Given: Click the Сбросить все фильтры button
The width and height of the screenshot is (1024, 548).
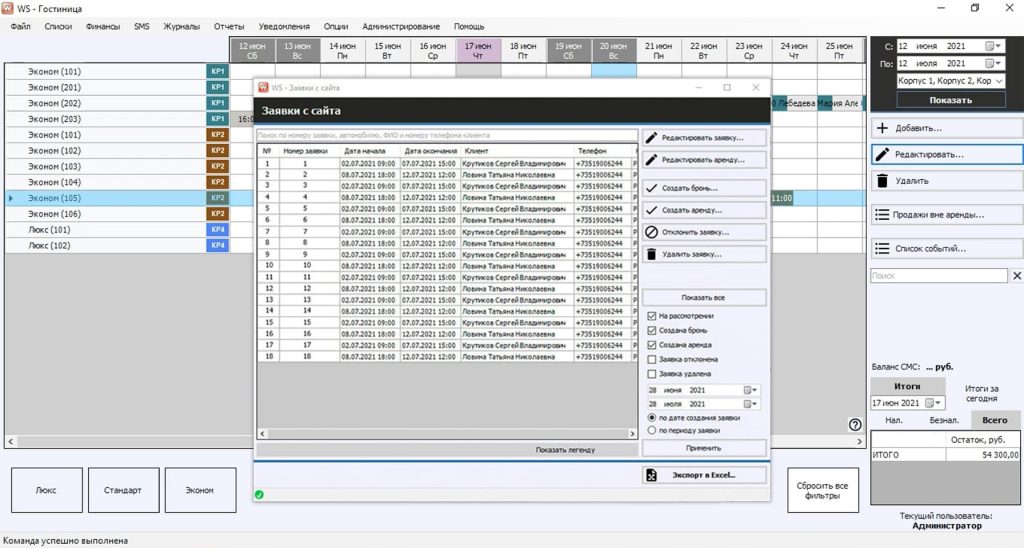Looking at the screenshot, I should [x=822, y=491].
